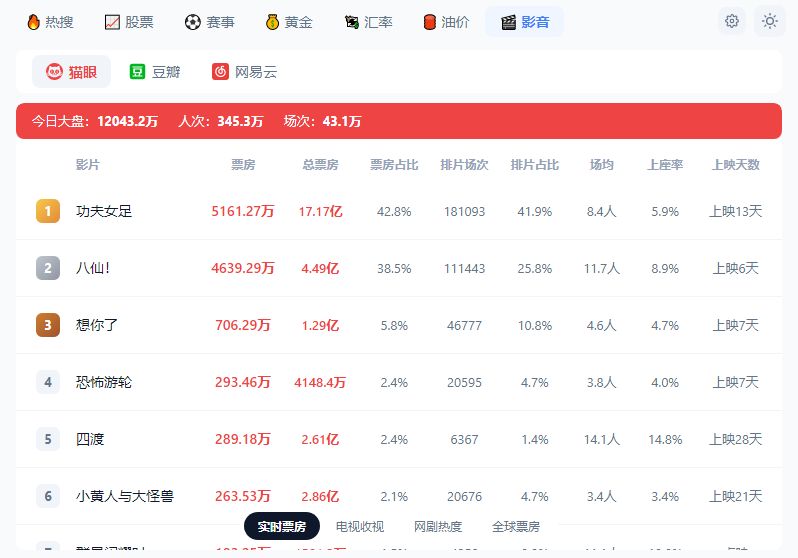Screen dimensions: 798x558
Task: Toggle light/dark theme sun icon
Action: coord(770,21)
